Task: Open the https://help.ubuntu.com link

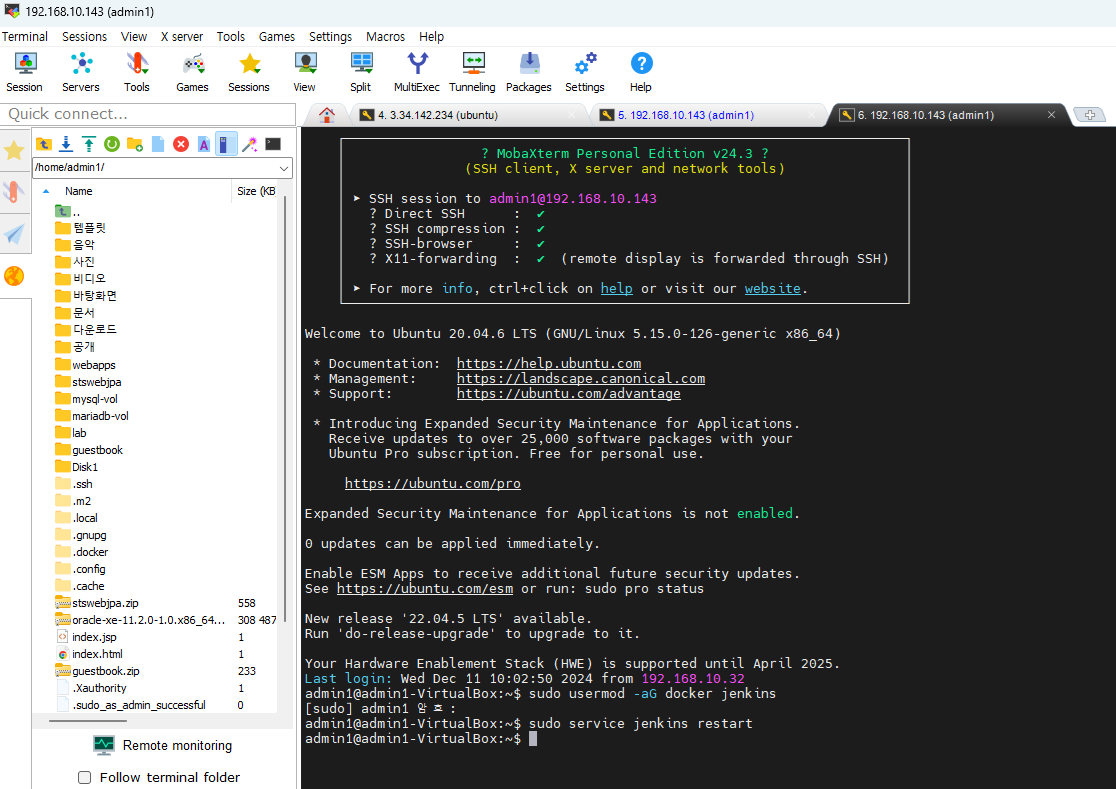Action: click(x=549, y=364)
